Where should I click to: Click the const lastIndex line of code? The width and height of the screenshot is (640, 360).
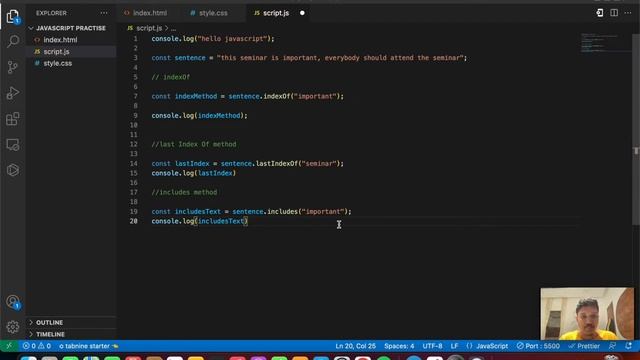pyautogui.click(x=248, y=163)
